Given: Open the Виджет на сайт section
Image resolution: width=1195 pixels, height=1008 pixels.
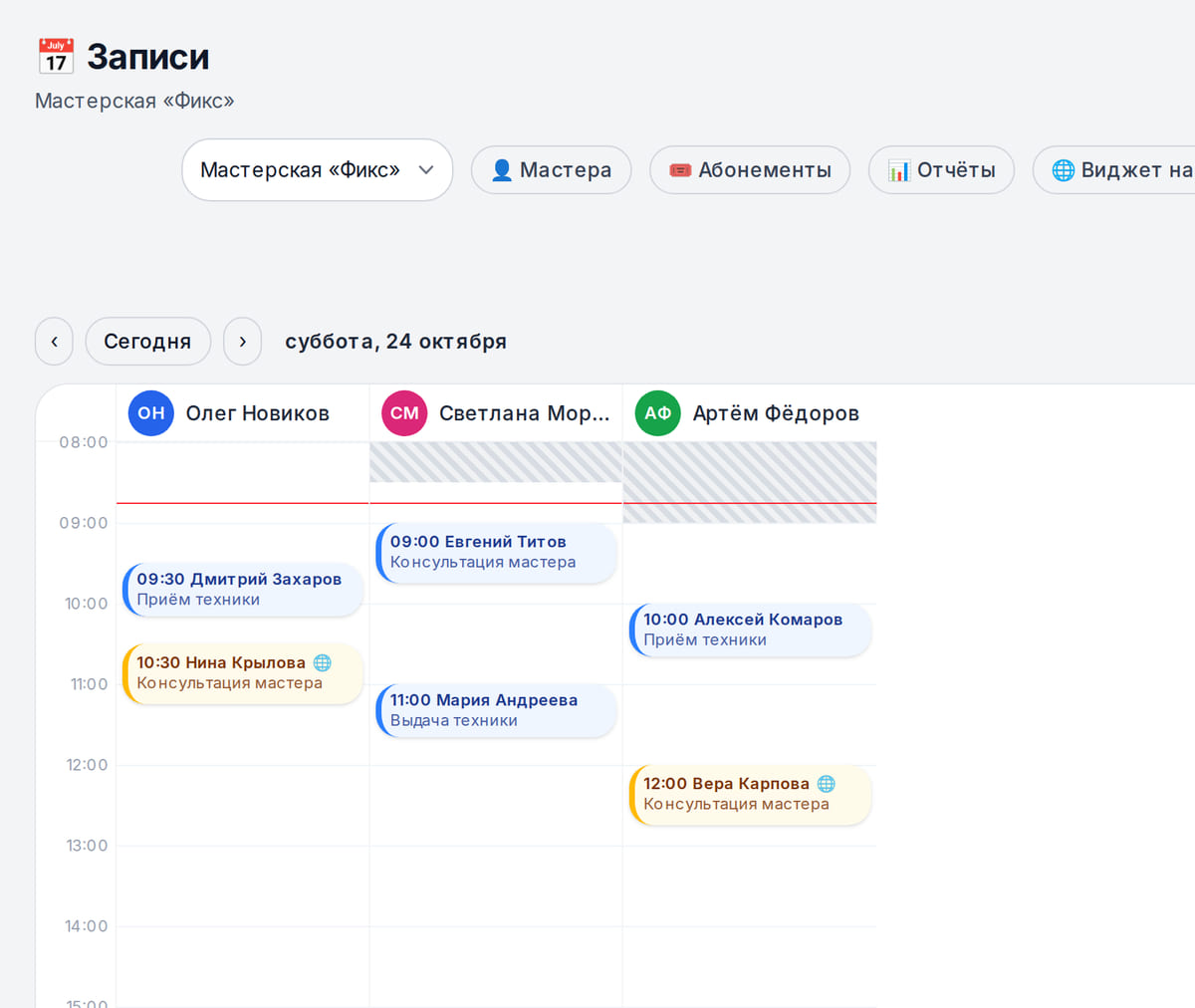Looking at the screenshot, I should point(1114,170).
